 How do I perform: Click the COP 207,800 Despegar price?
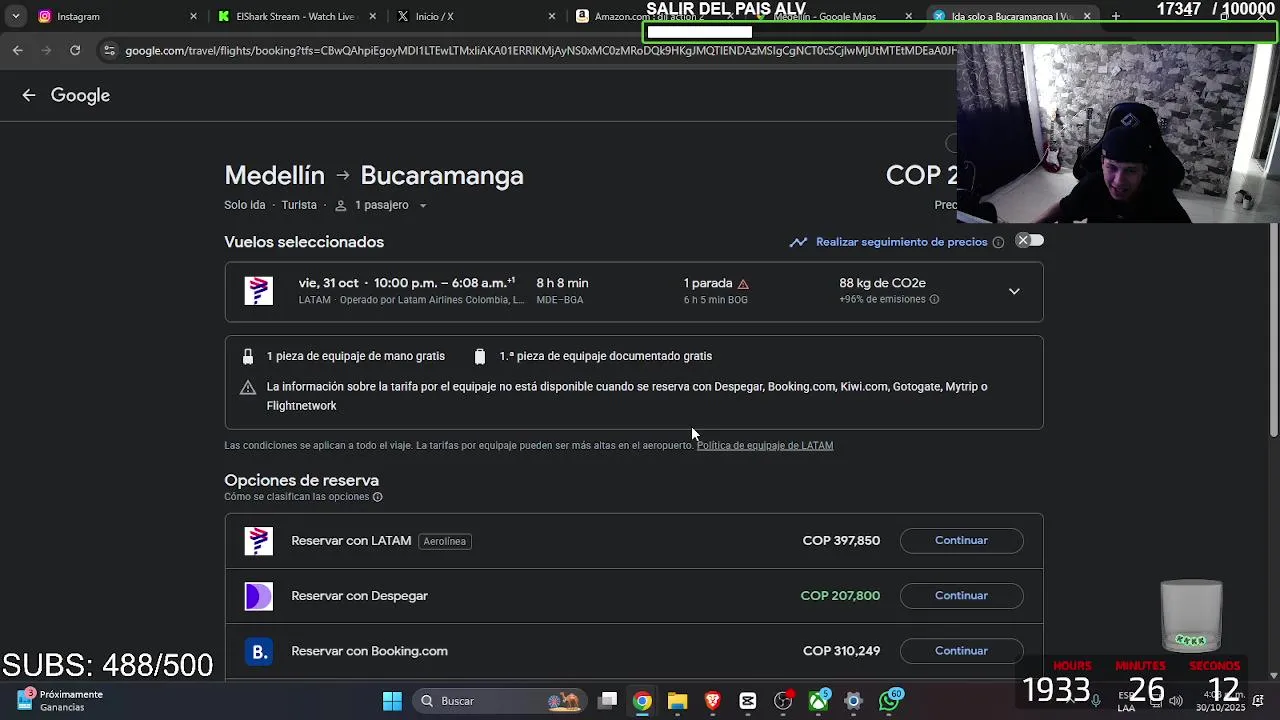840,595
